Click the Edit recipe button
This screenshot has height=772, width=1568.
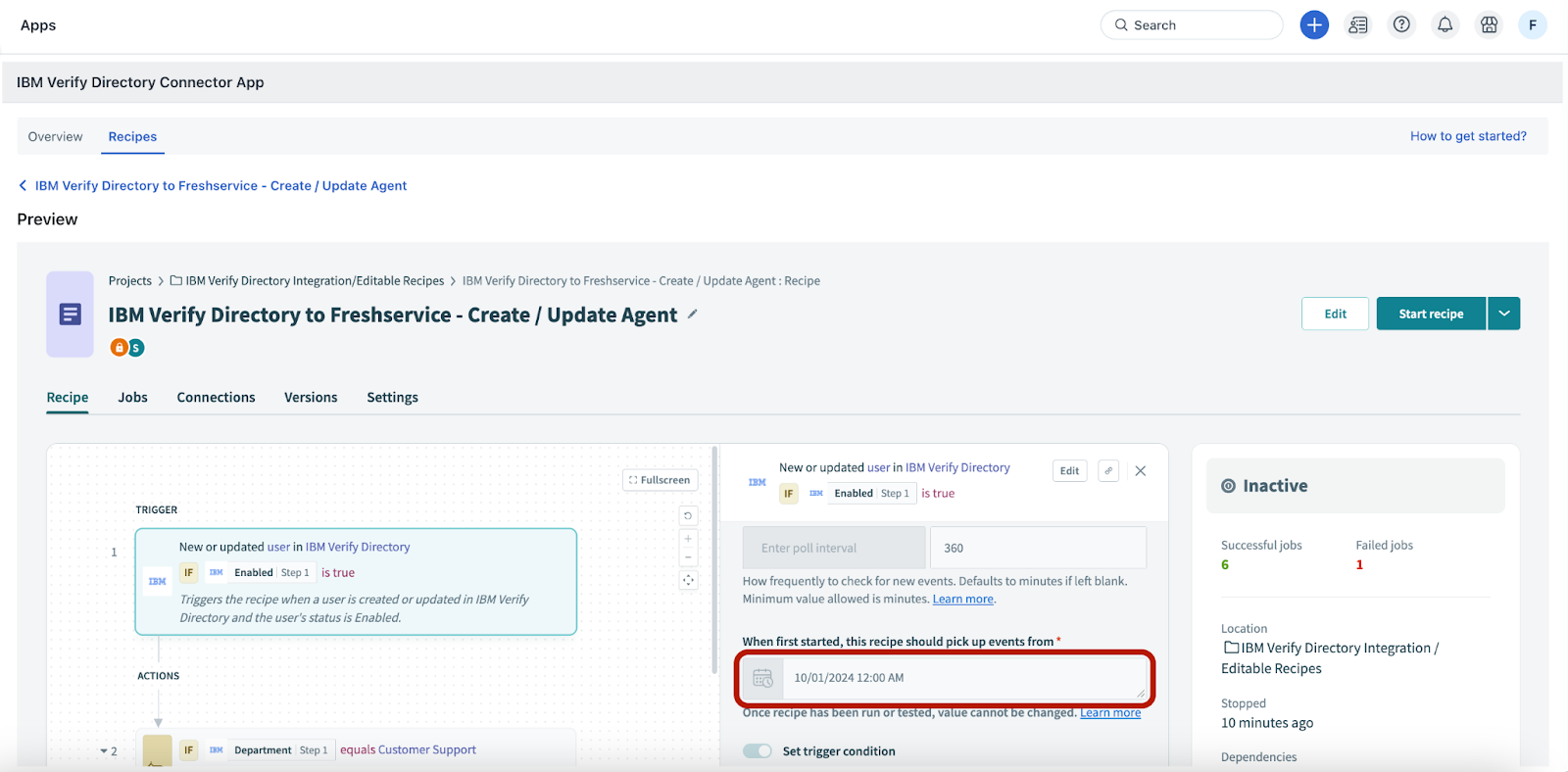1335,314
